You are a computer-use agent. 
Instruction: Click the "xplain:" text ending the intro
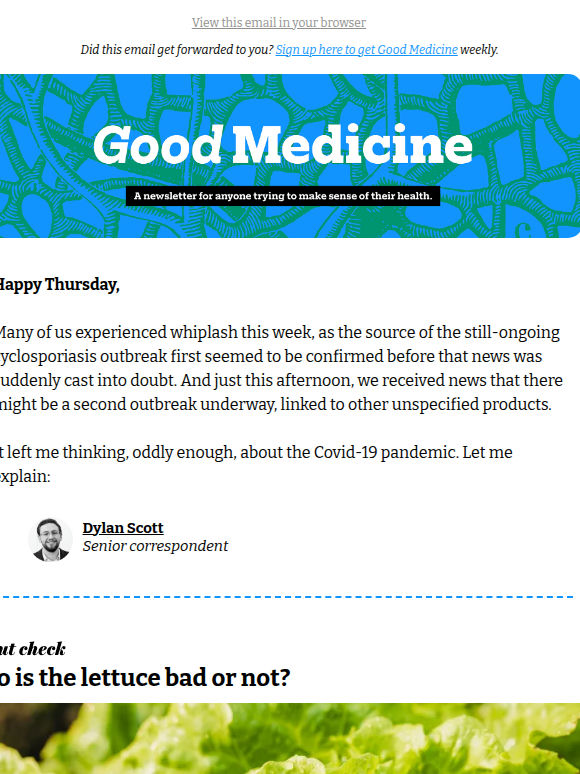(x=25, y=477)
